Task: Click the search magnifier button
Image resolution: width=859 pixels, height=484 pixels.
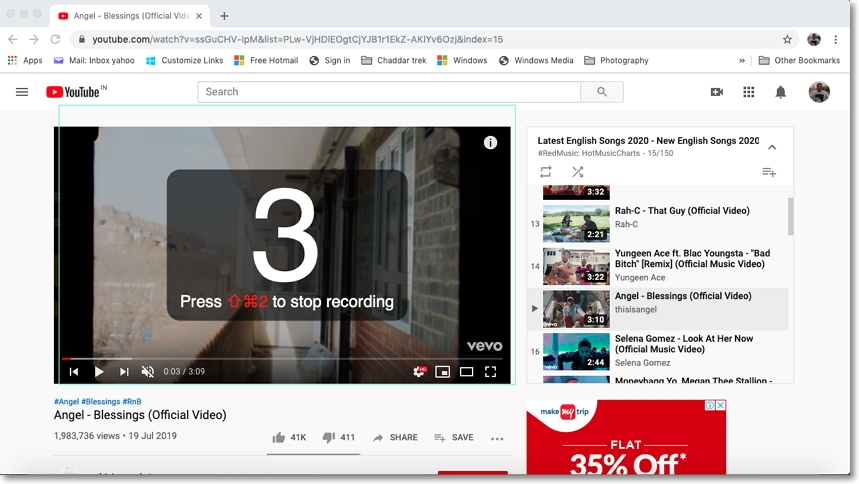Action: point(601,92)
